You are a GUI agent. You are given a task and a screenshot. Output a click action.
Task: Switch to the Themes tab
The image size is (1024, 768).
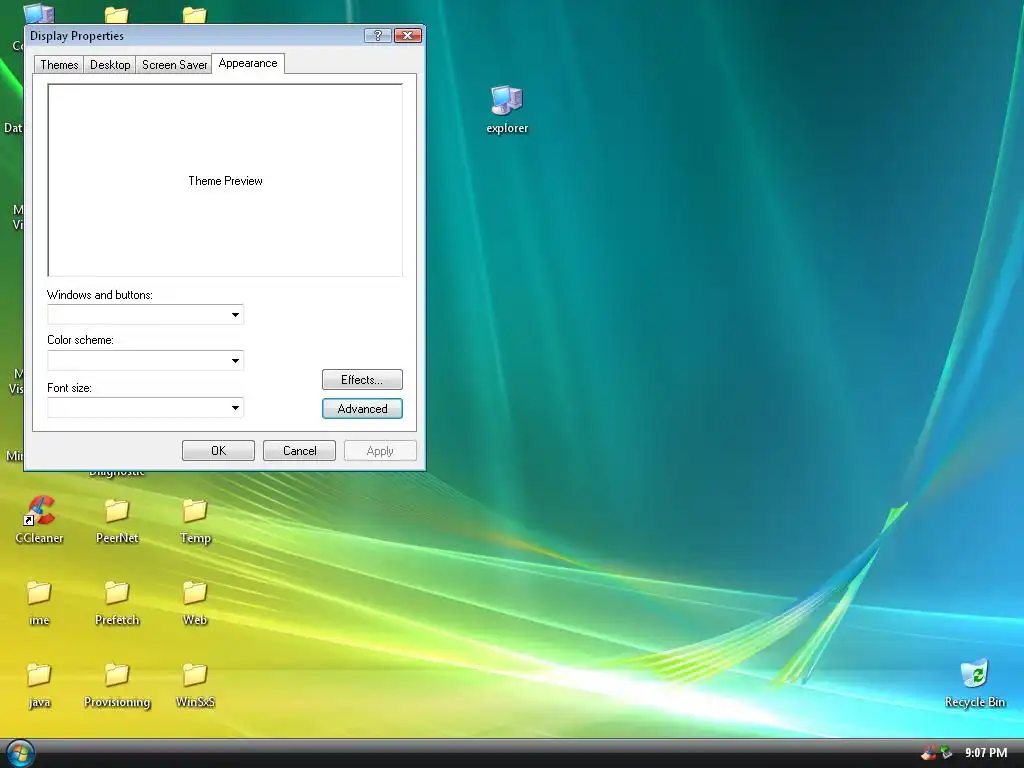tap(59, 65)
